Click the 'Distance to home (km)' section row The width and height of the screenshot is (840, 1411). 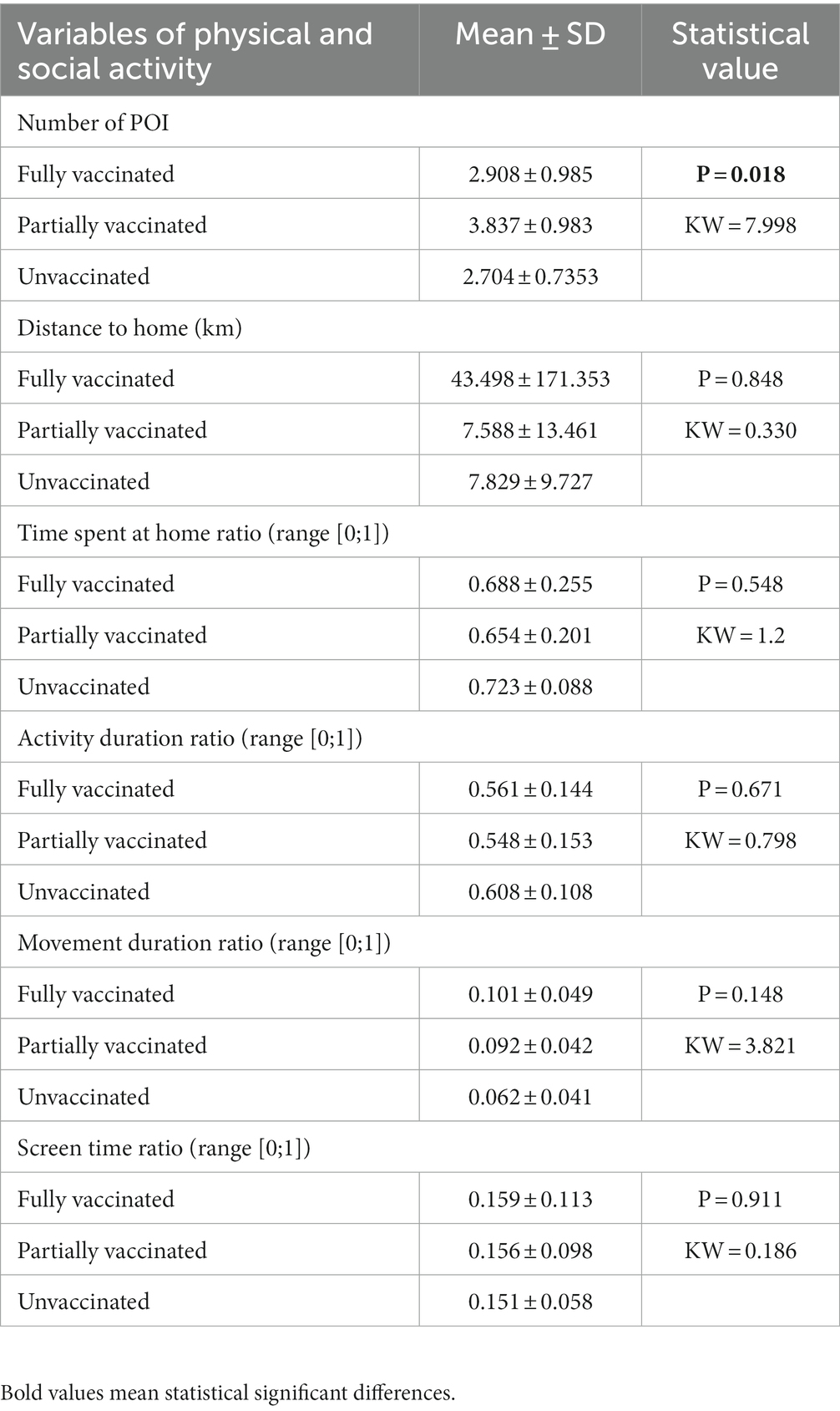pyautogui.click(x=420, y=327)
